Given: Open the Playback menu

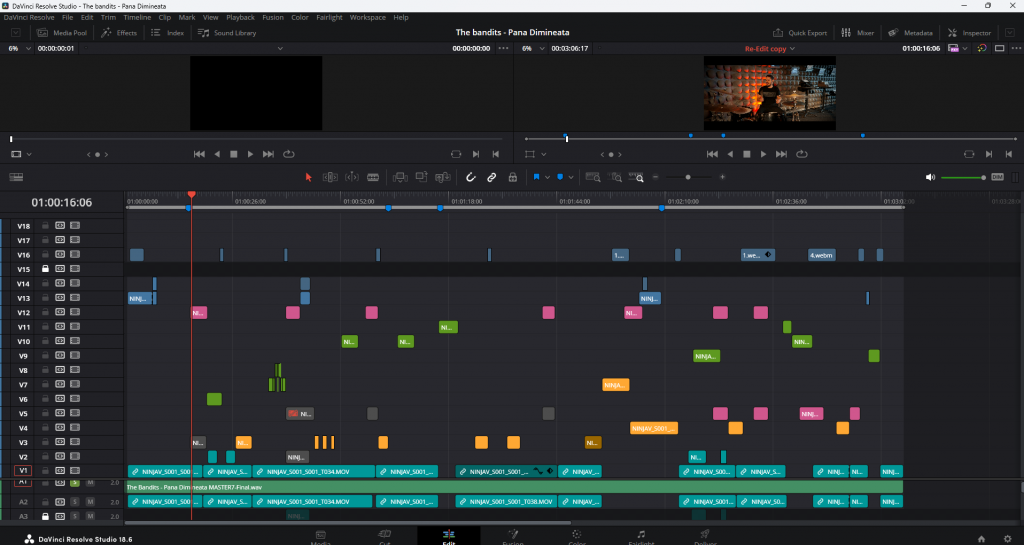Looking at the screenshot, I should click(x=240, y=17).
